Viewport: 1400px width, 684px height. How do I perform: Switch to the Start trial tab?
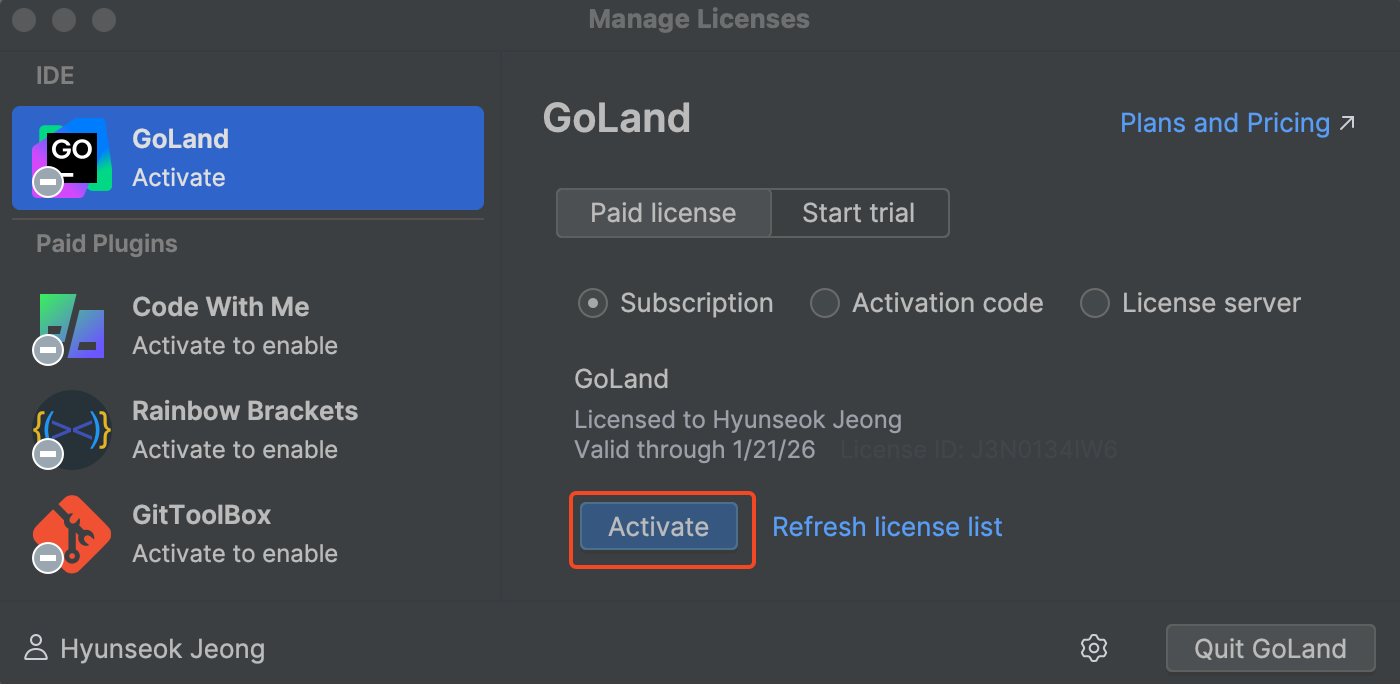[859, 213]
